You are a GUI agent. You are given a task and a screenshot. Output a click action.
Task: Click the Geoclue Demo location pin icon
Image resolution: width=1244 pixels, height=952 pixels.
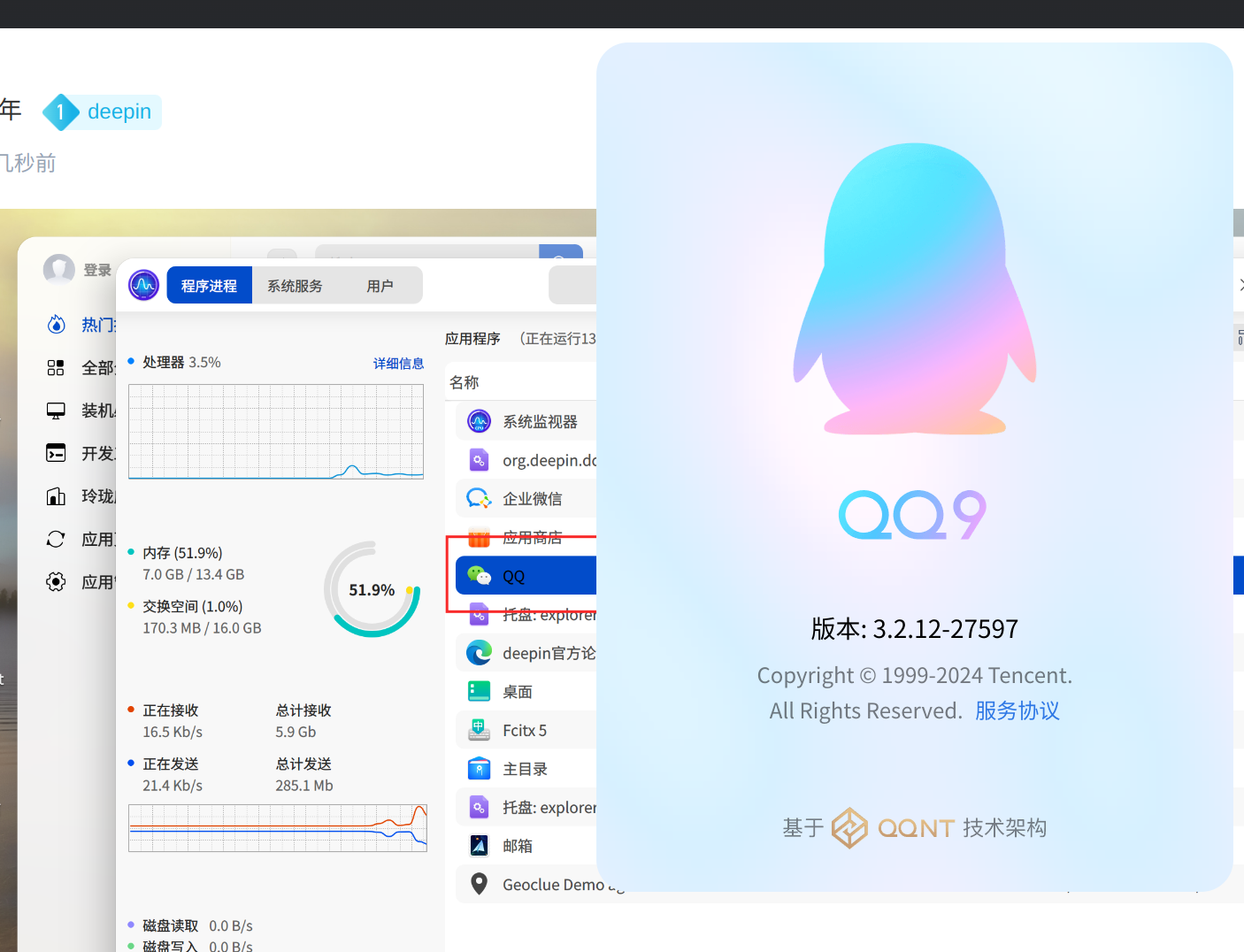tap(479, 884)
